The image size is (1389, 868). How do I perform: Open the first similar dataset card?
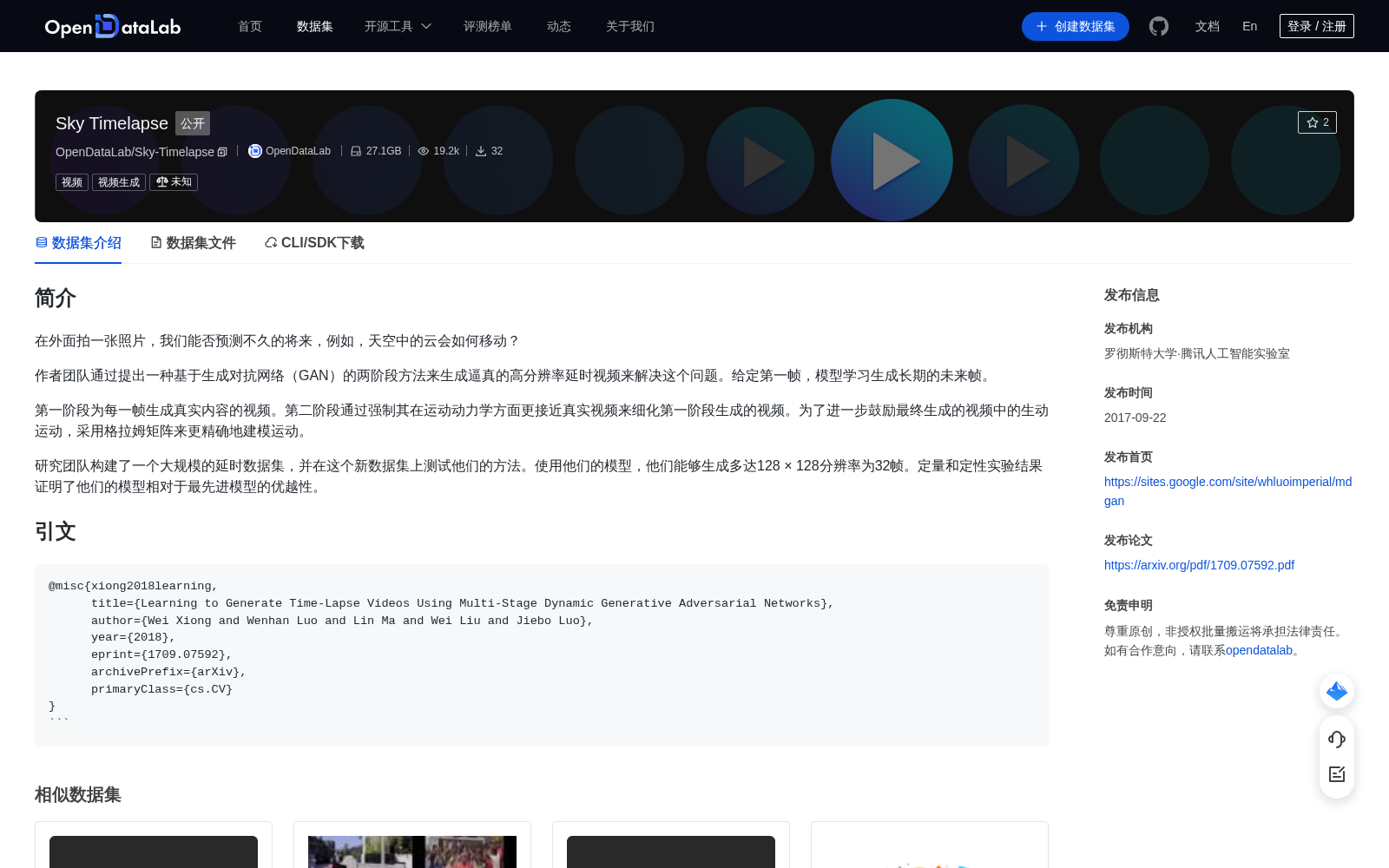point(154,845)
